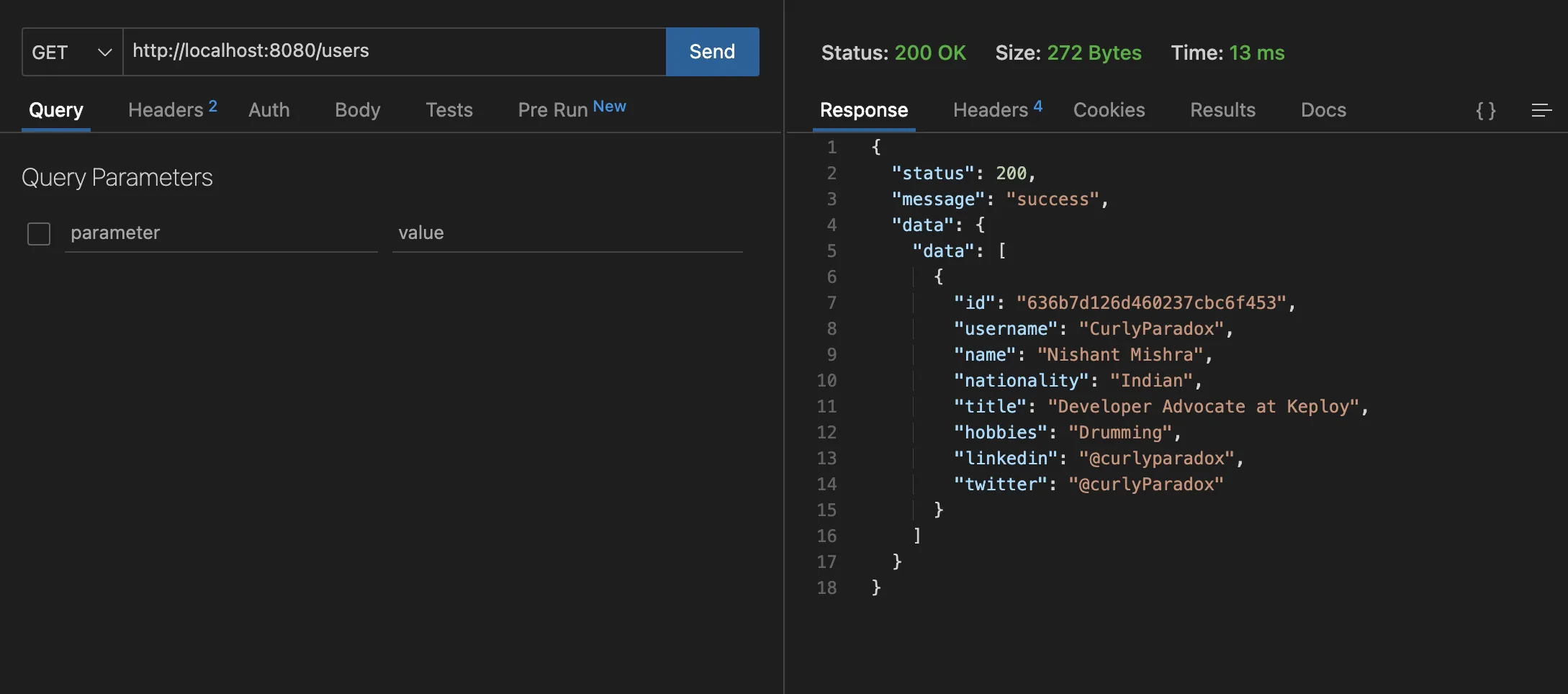The image size is (1568, 694).
Task: Open the request Headers tab
Action: pyautogui.click(x=173, y=109)
